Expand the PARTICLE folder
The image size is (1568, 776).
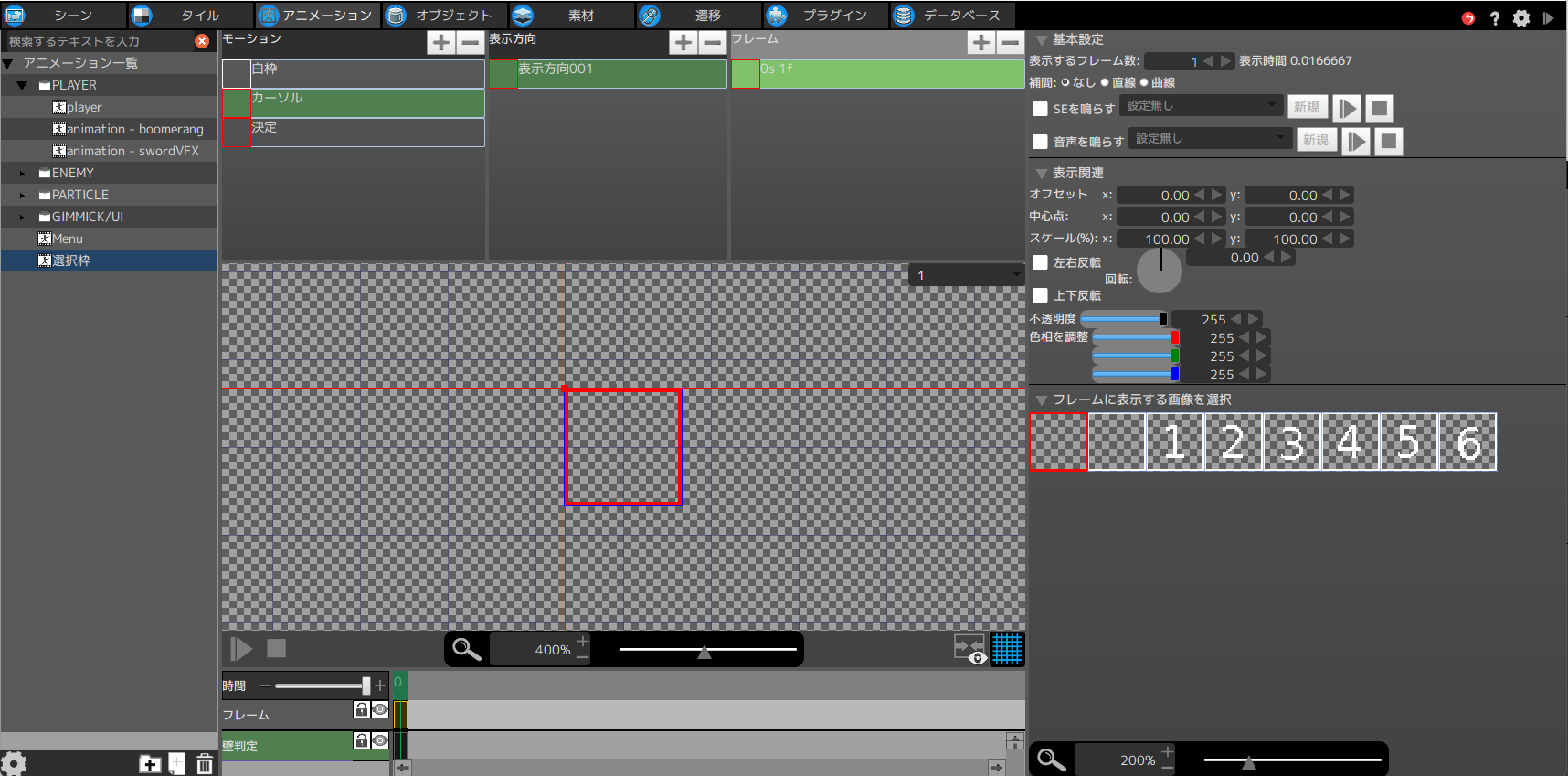(x=22, y=195)
